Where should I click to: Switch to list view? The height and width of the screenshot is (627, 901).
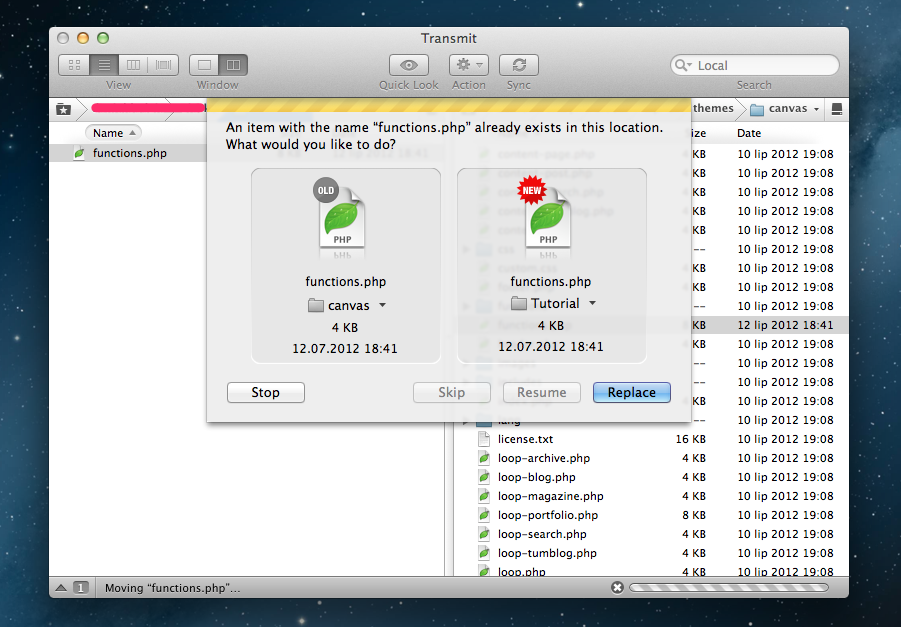click(x=104, y=65)
